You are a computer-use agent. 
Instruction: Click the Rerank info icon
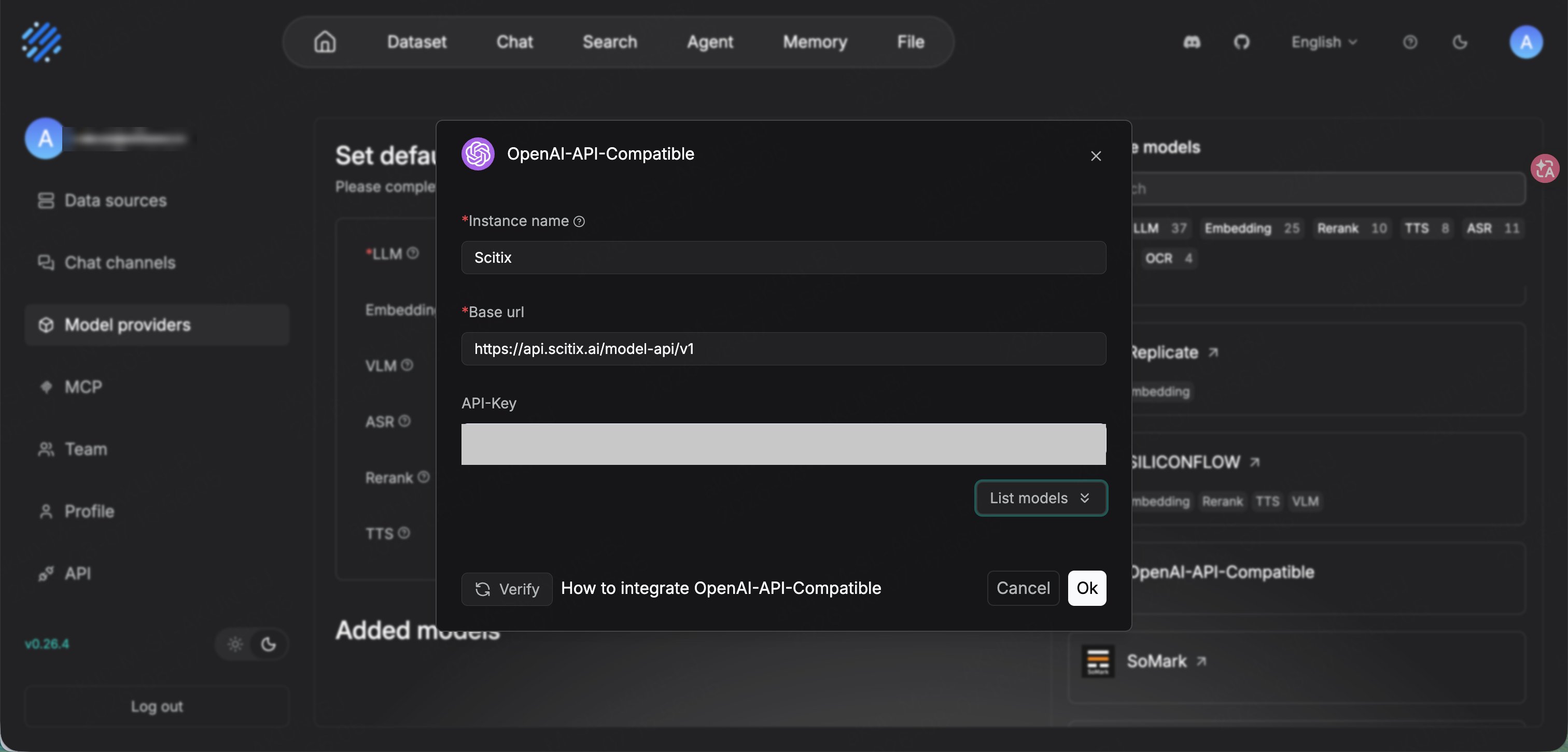(424, 477)
